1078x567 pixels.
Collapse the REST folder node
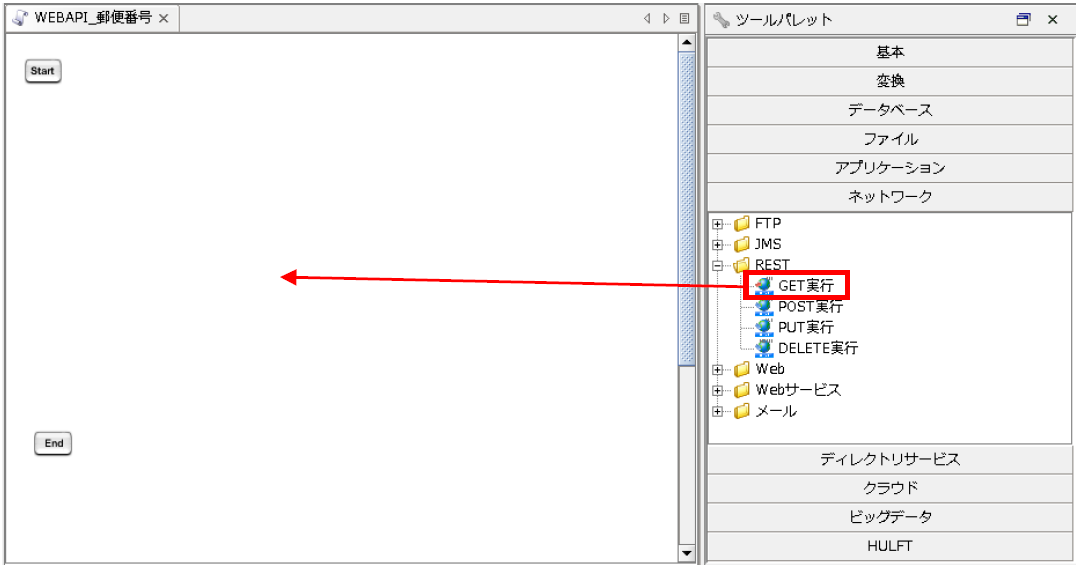[x=717, y=266]
